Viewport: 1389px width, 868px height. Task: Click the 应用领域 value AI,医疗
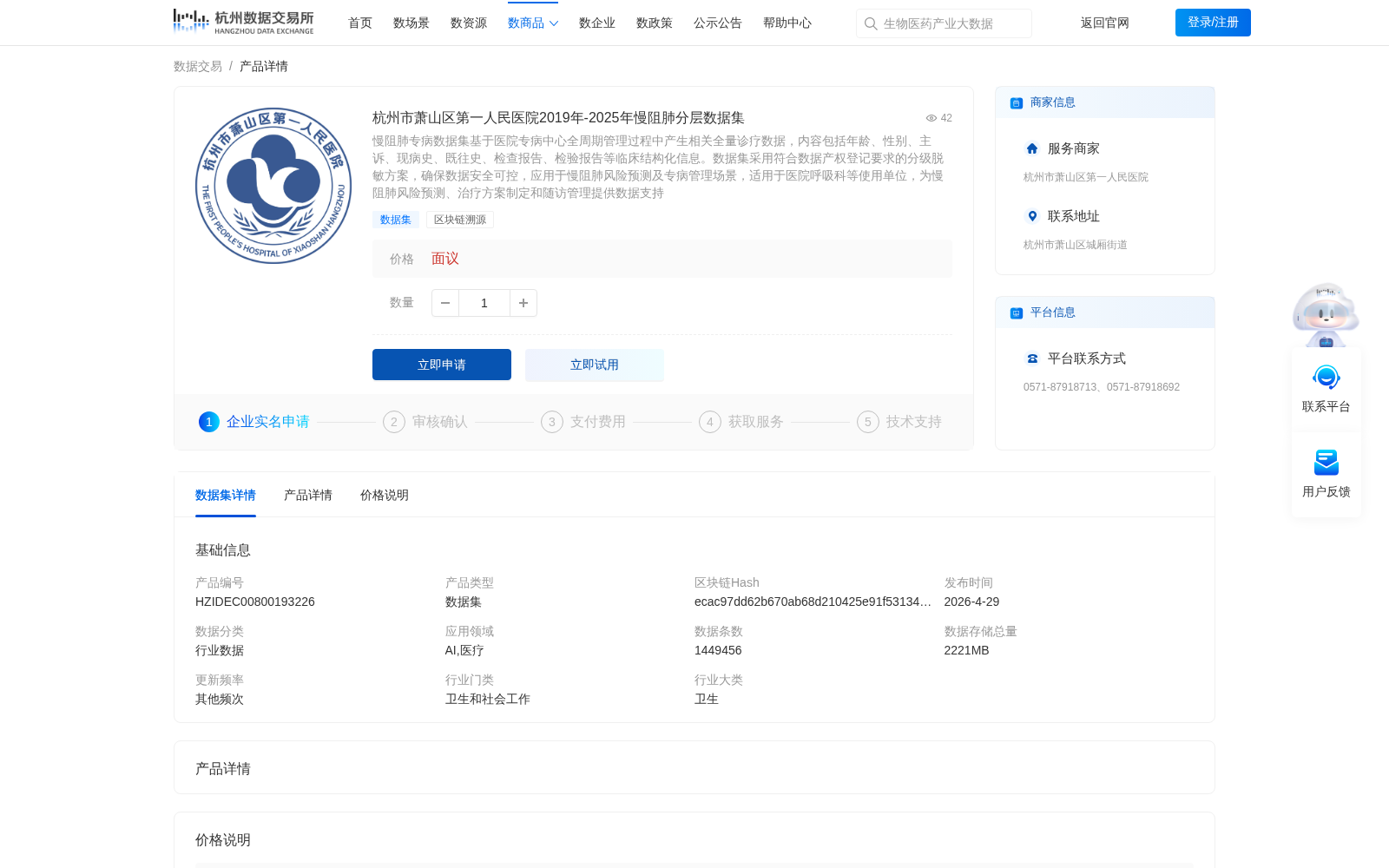464,650
